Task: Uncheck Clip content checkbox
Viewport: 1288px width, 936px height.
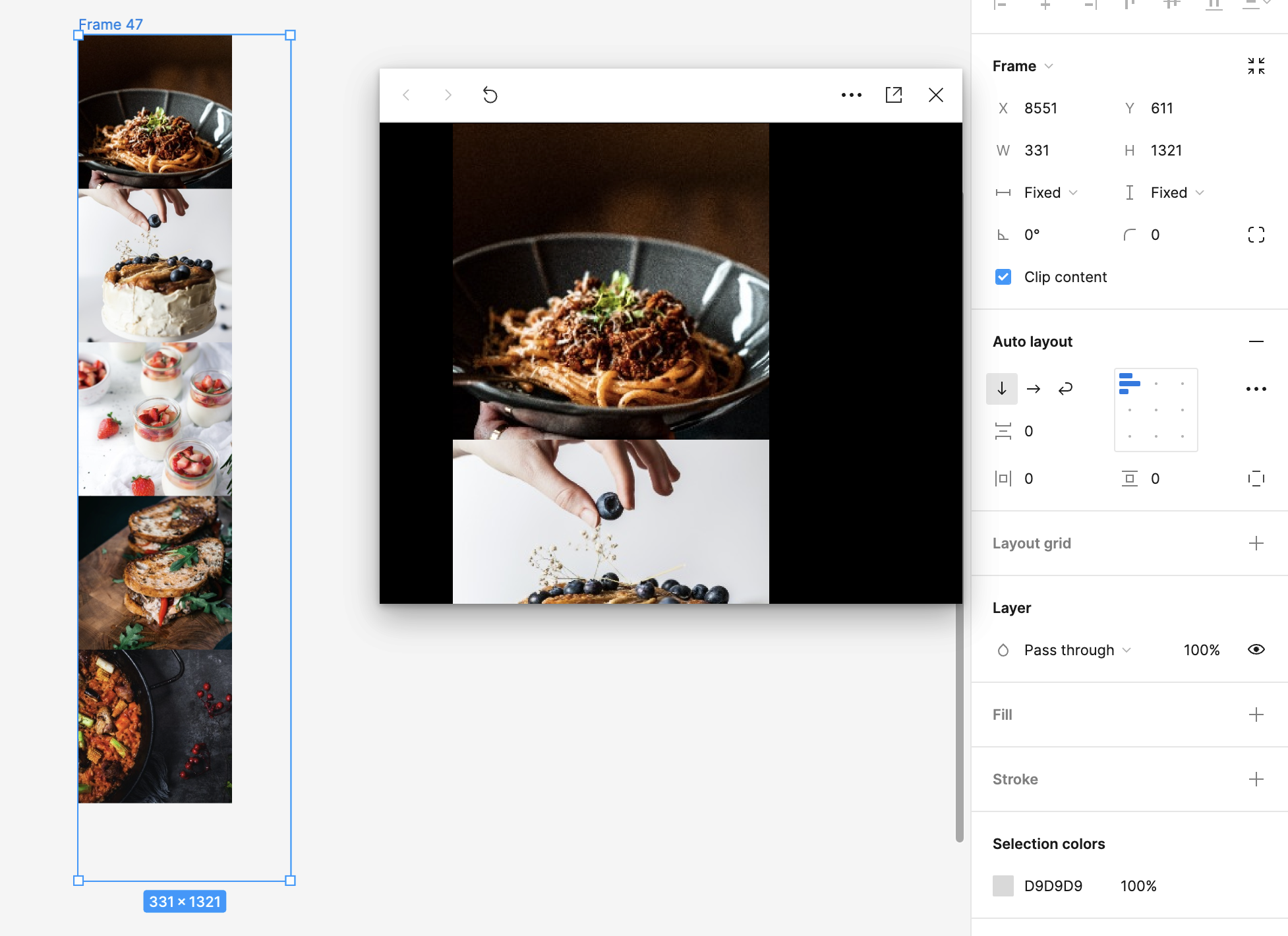Action: [1003, 277]
